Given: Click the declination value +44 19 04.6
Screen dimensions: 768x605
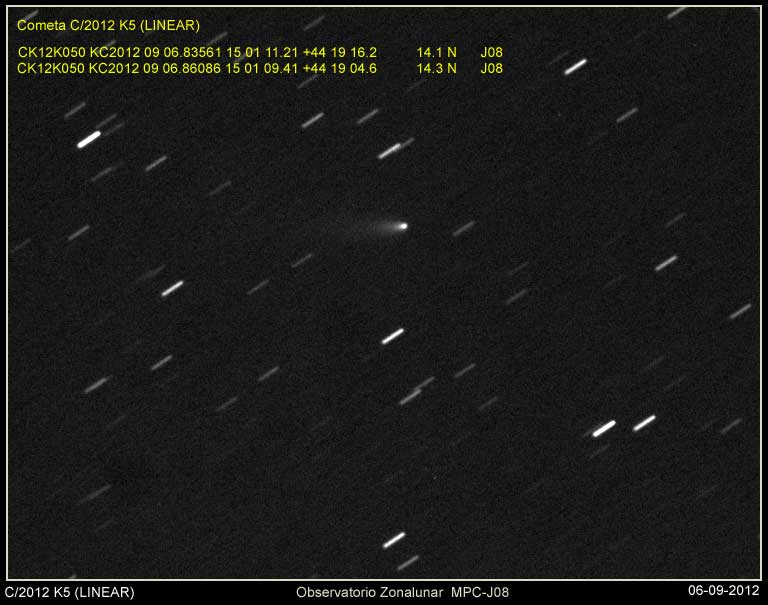Looking at the screenshot, I should [x=339, y=68].
